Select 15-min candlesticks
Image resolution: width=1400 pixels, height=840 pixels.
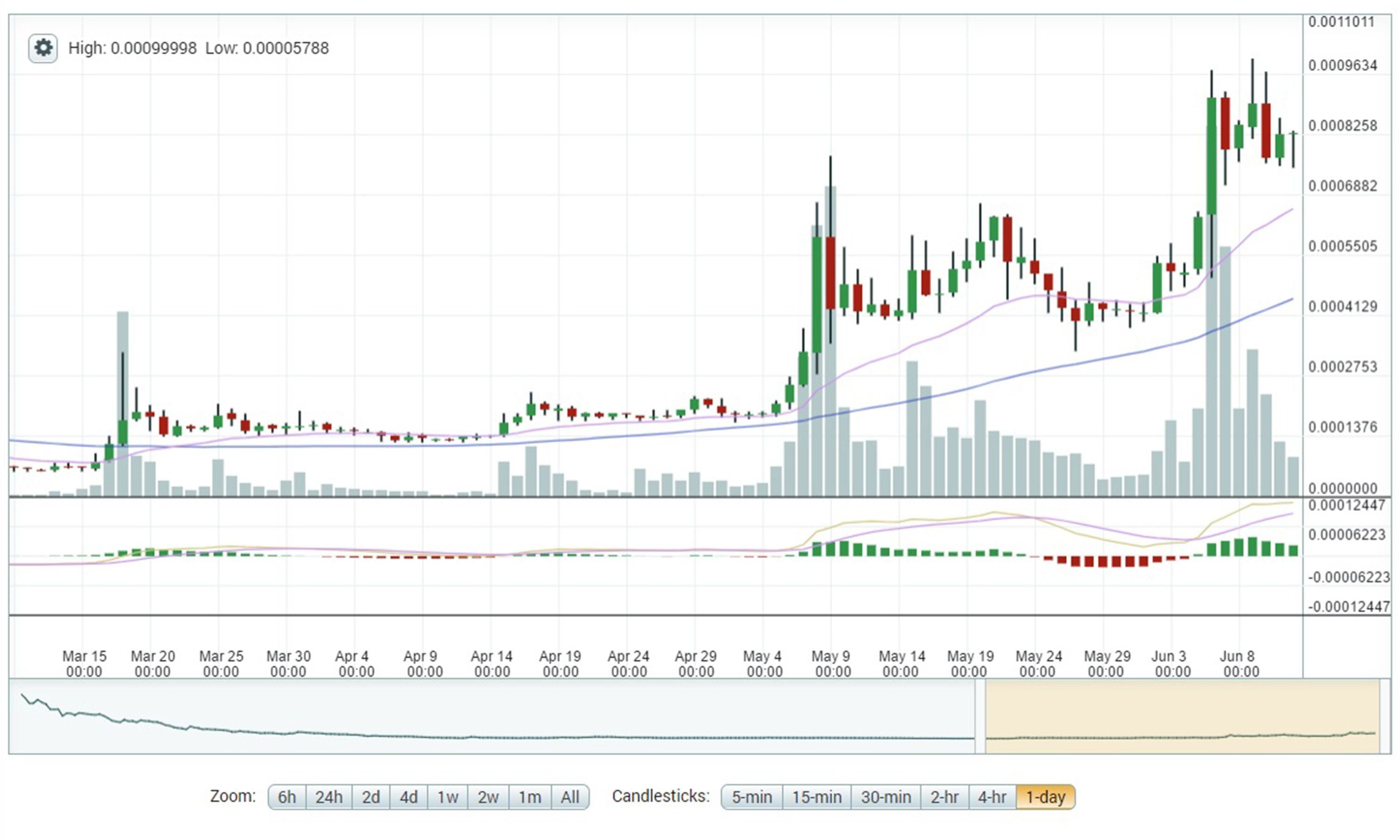pyautogui.click(x=817, y=797)
